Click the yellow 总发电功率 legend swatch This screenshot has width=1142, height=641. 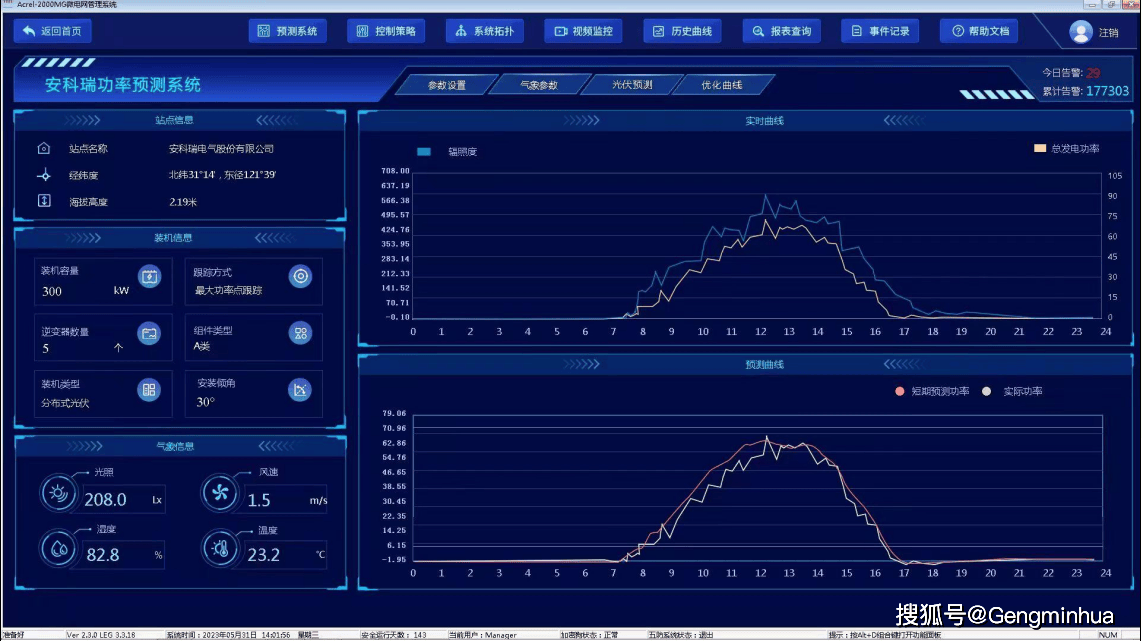click(x=1040, y=149)
